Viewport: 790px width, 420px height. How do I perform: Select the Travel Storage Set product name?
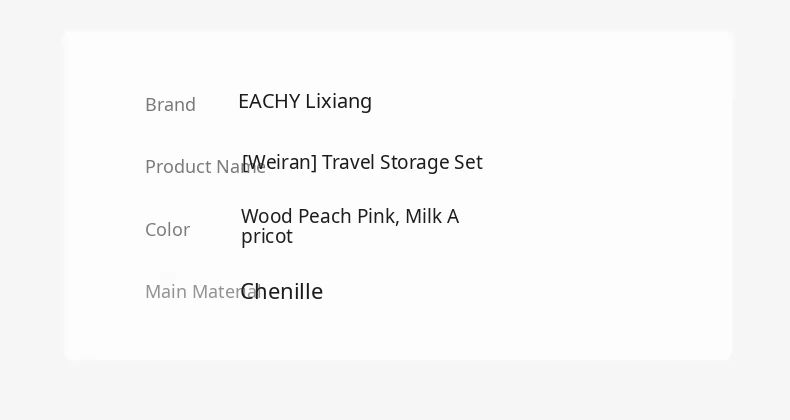pyautogui.click(x=362, y=162)
